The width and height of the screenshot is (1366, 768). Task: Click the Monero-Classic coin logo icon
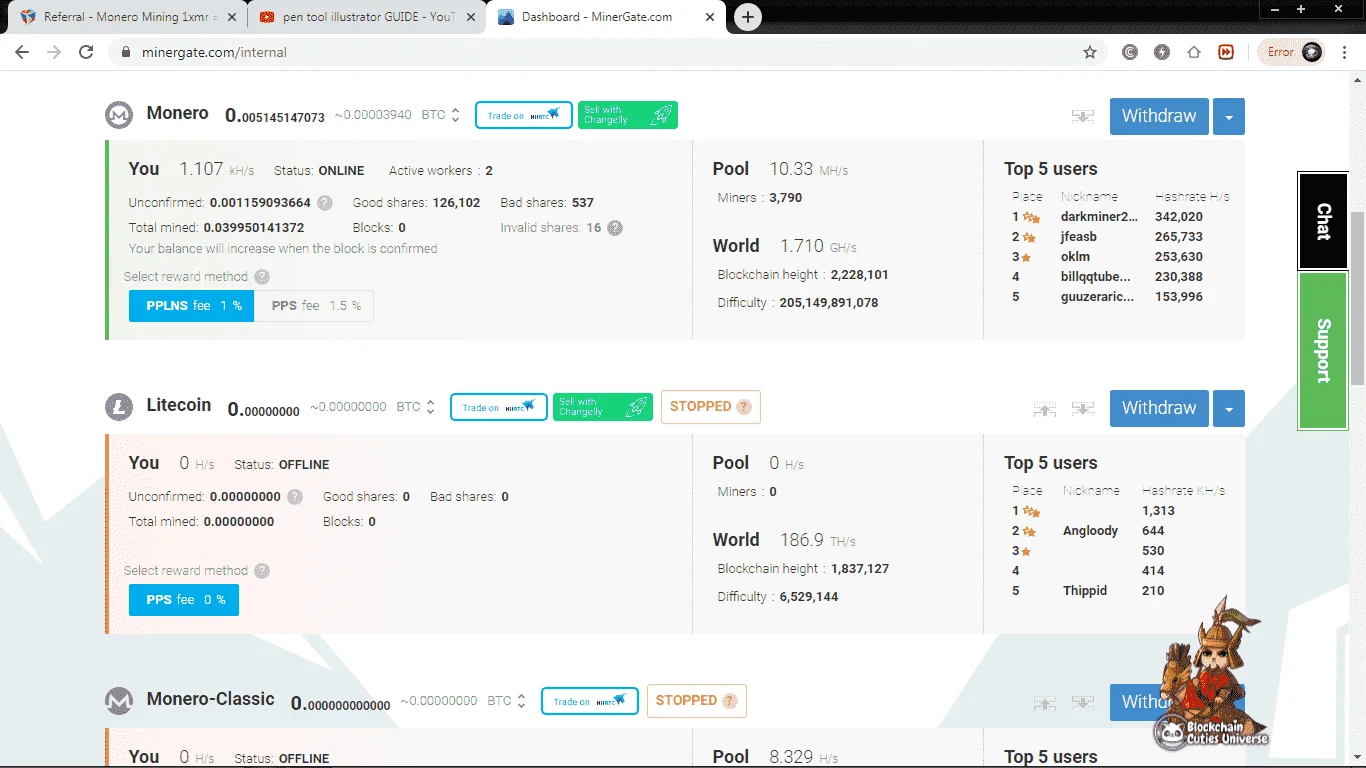coord(119,701)
